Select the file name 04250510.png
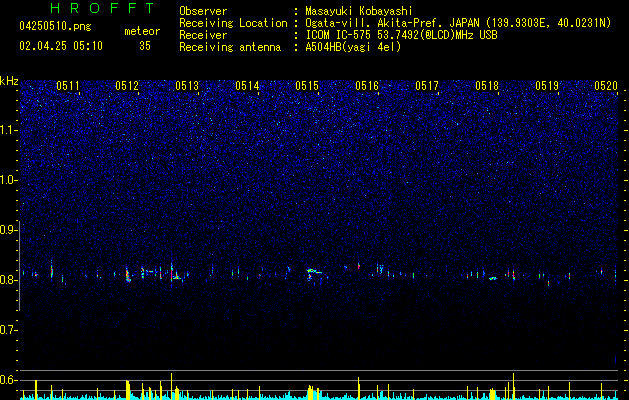The width and height of the screenshot is (629, 400). [x=55, y=27]
